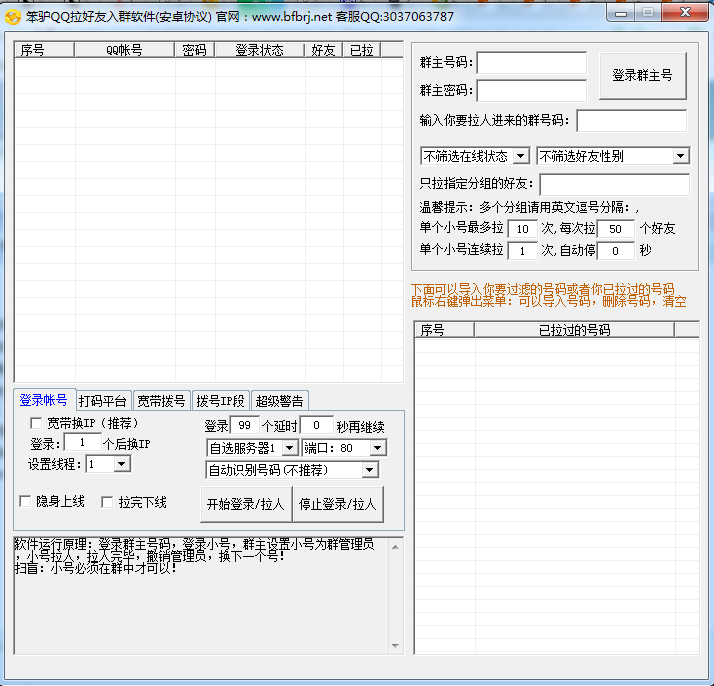714x686 pixels.
Task: Close the 笨驴QQ拉好友入群软件 window
Action: [x=685, y=13]
